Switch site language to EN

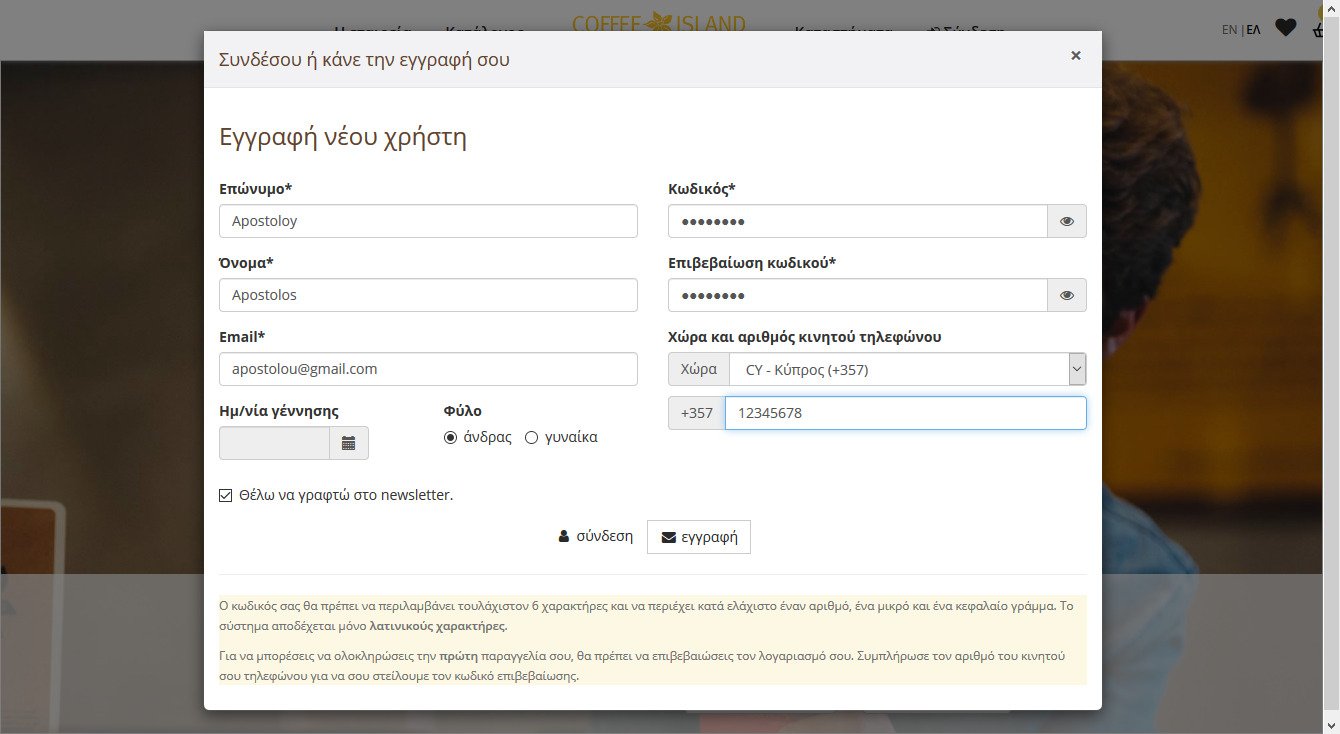pyautogui.click(x=1229, y=29)
